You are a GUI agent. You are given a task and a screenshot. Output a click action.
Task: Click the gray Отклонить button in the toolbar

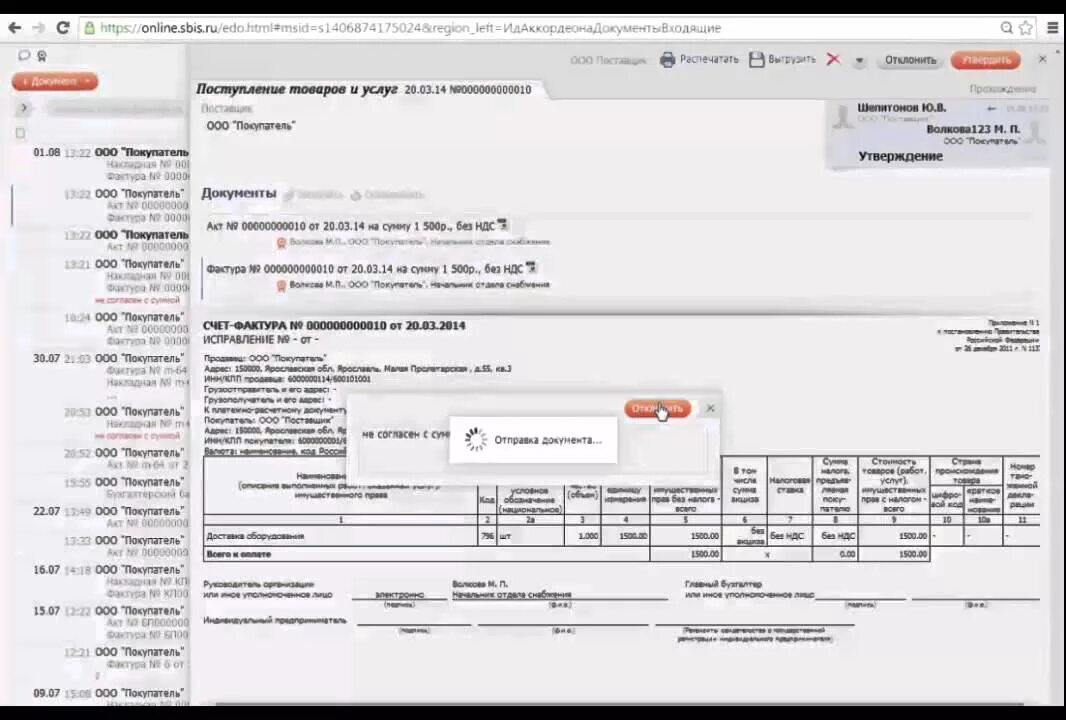pos(910,60)
